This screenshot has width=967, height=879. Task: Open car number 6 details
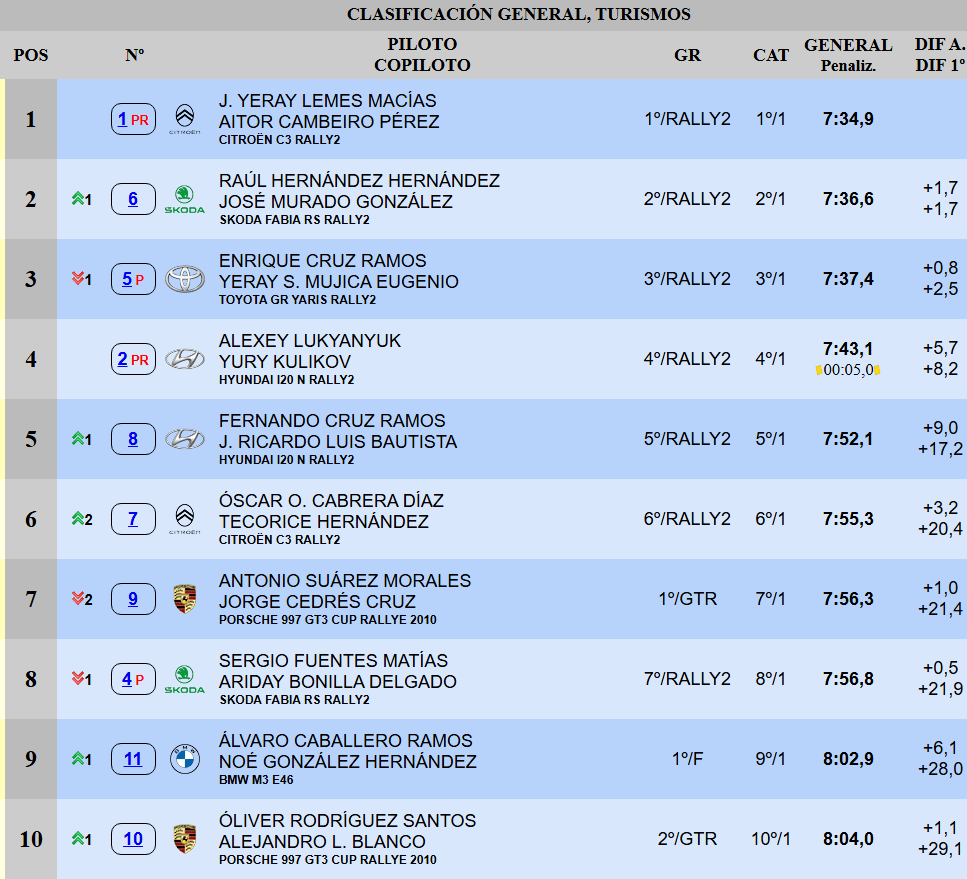point(133,199)
